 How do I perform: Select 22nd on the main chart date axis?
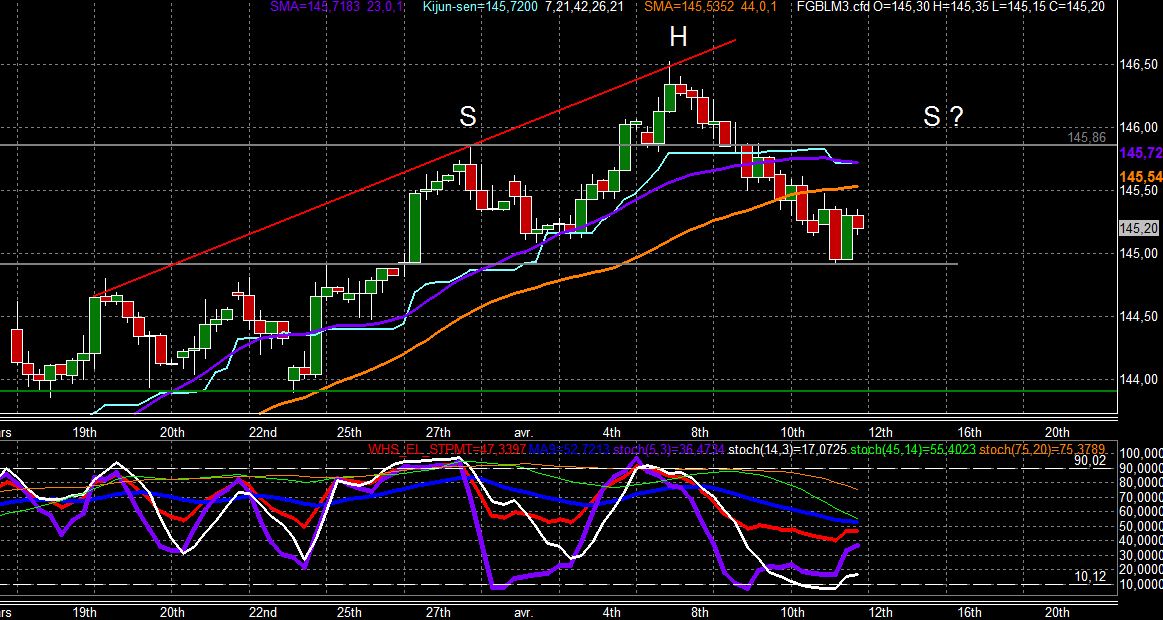click(263, 432)
